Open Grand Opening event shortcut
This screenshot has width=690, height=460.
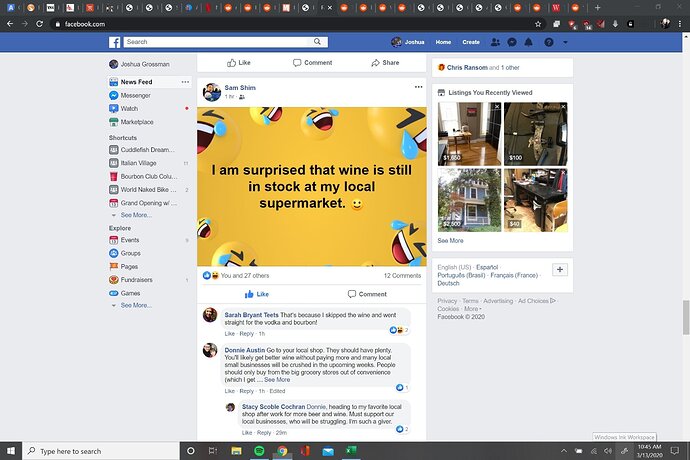click(149, 203)
